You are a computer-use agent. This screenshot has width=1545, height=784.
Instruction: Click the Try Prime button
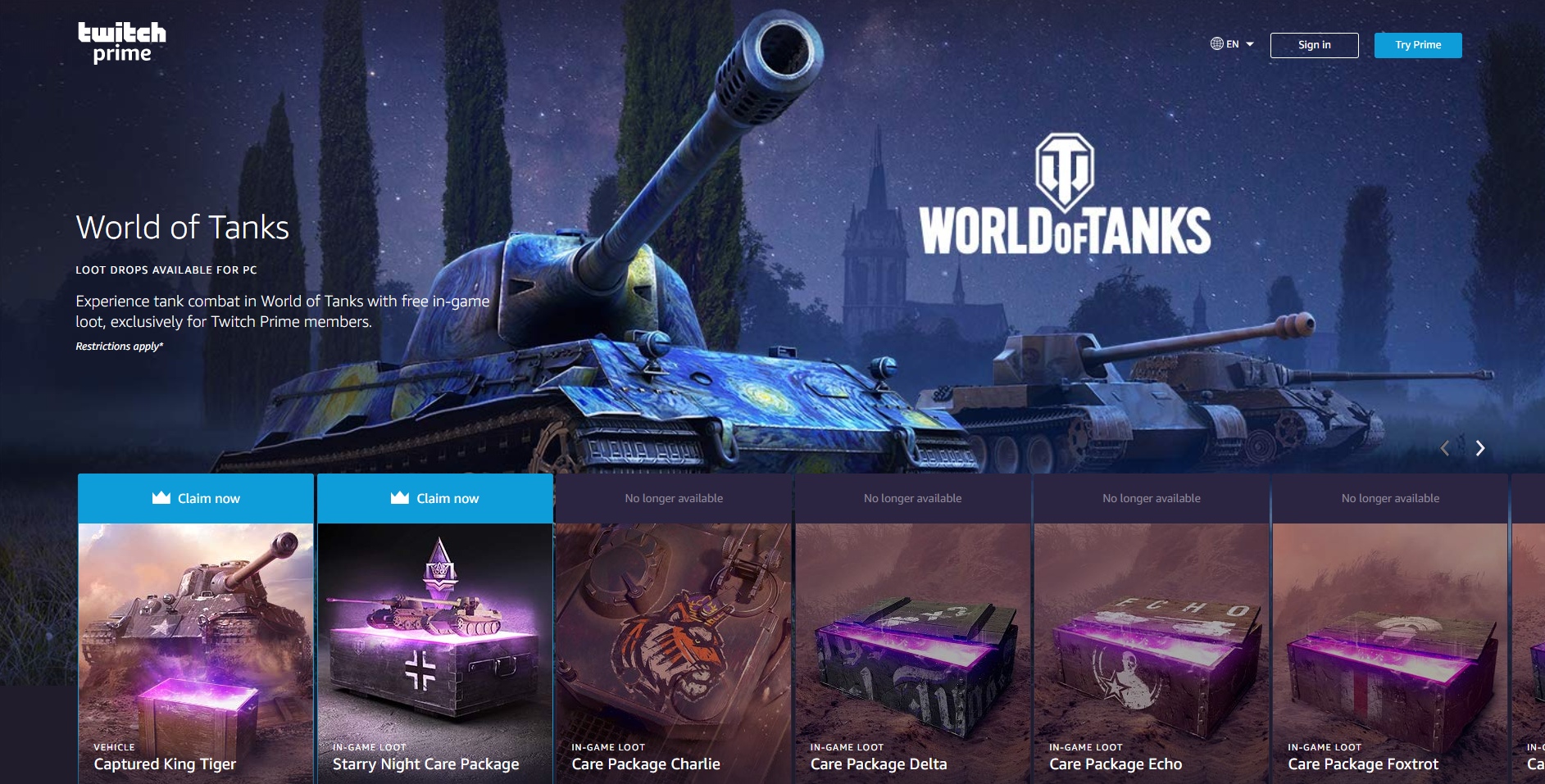pyautogui.click(x=1418, y=45)
